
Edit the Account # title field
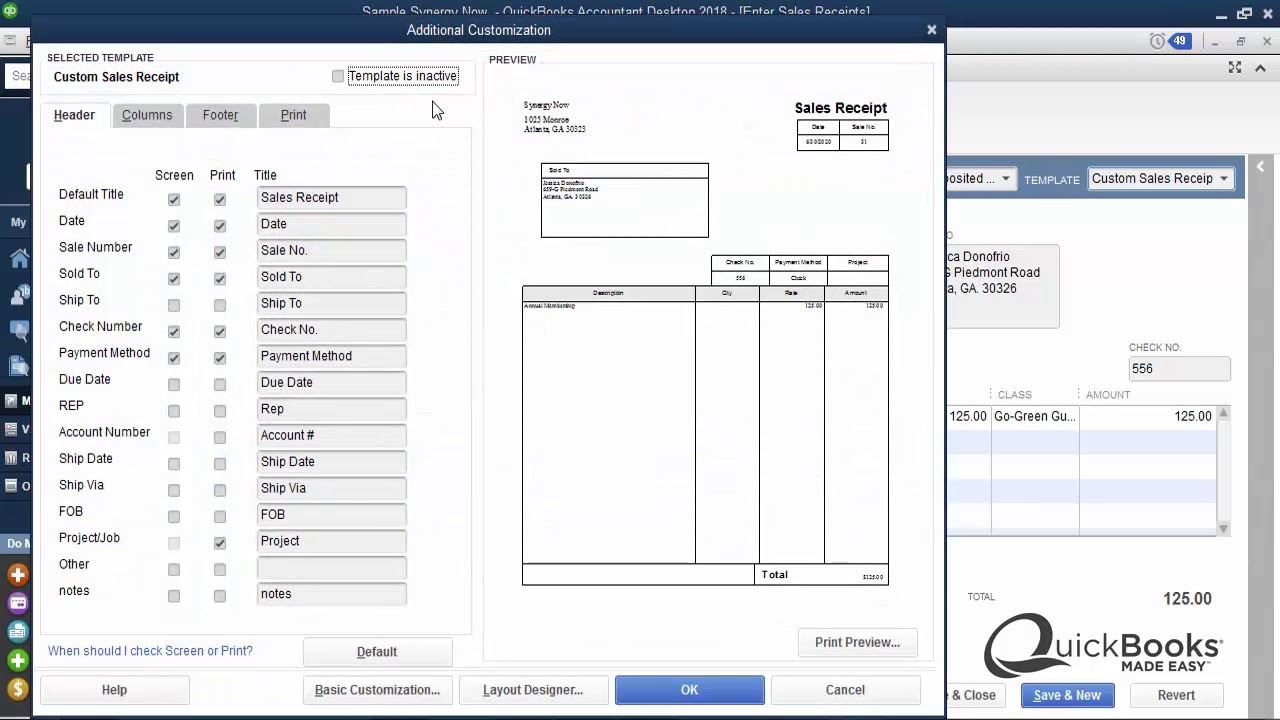(x=331, y=436)
